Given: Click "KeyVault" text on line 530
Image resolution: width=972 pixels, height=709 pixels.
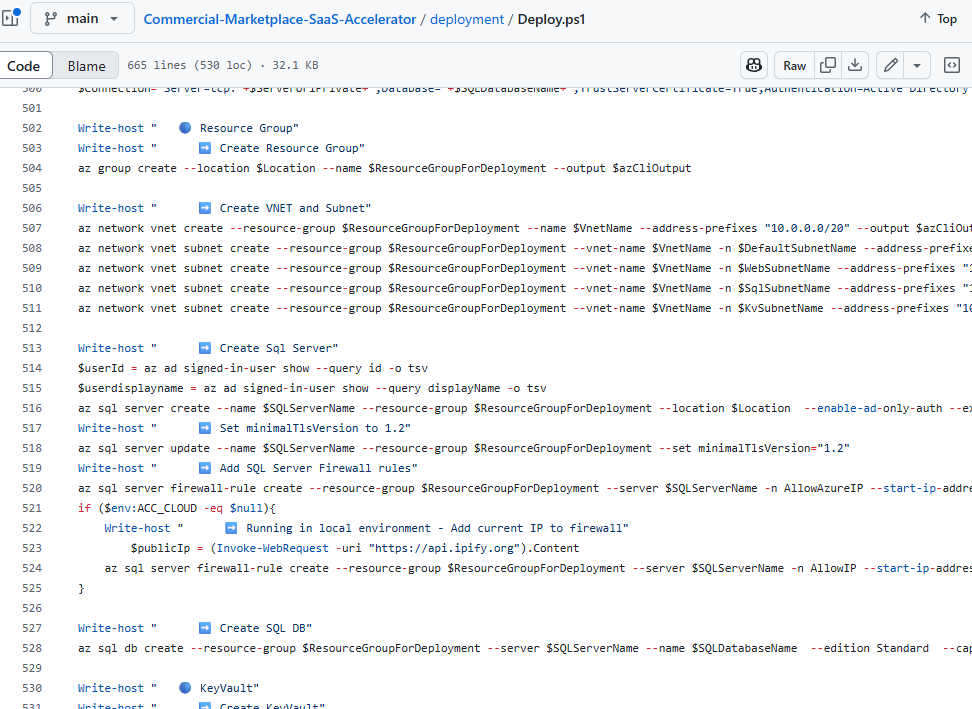Looking at the screenshot, I should point(226,688).
